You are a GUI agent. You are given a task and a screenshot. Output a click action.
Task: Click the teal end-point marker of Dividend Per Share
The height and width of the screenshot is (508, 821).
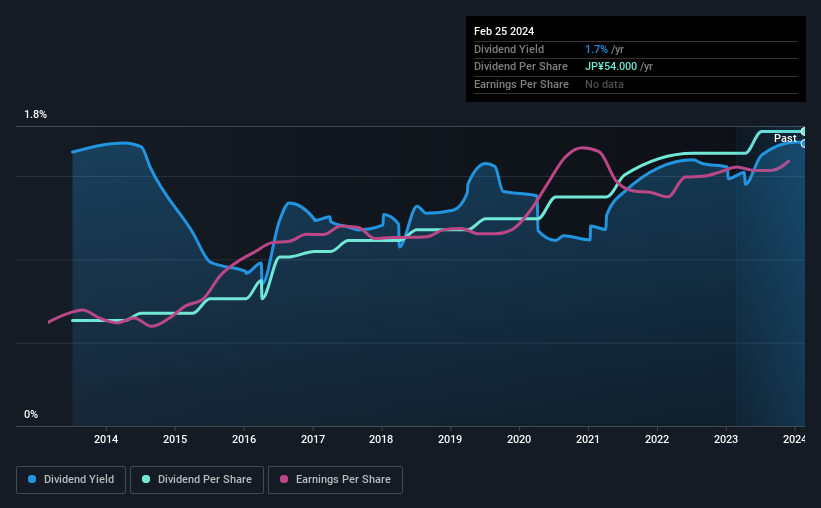pyautogui.click(x=804, y=131)
